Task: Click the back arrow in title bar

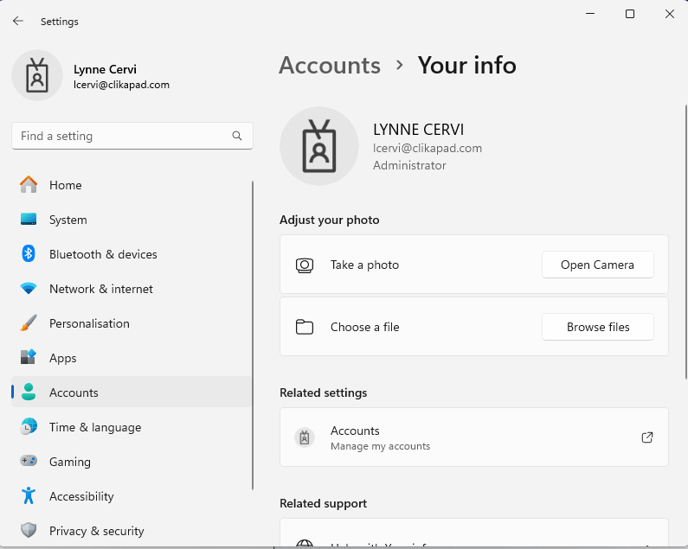Action: [18, 21]
